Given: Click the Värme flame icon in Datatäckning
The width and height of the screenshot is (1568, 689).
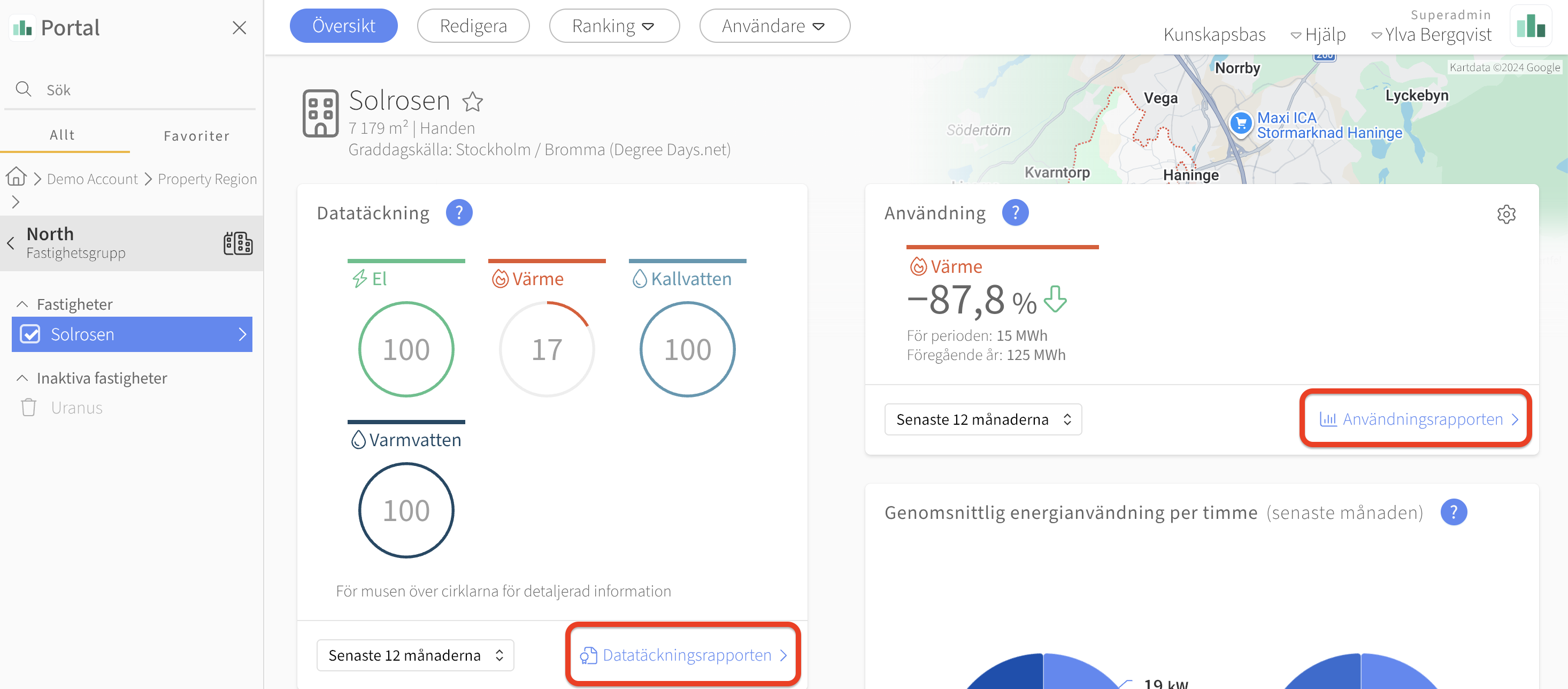Looking at the screenshot, I should coord(499,278).
